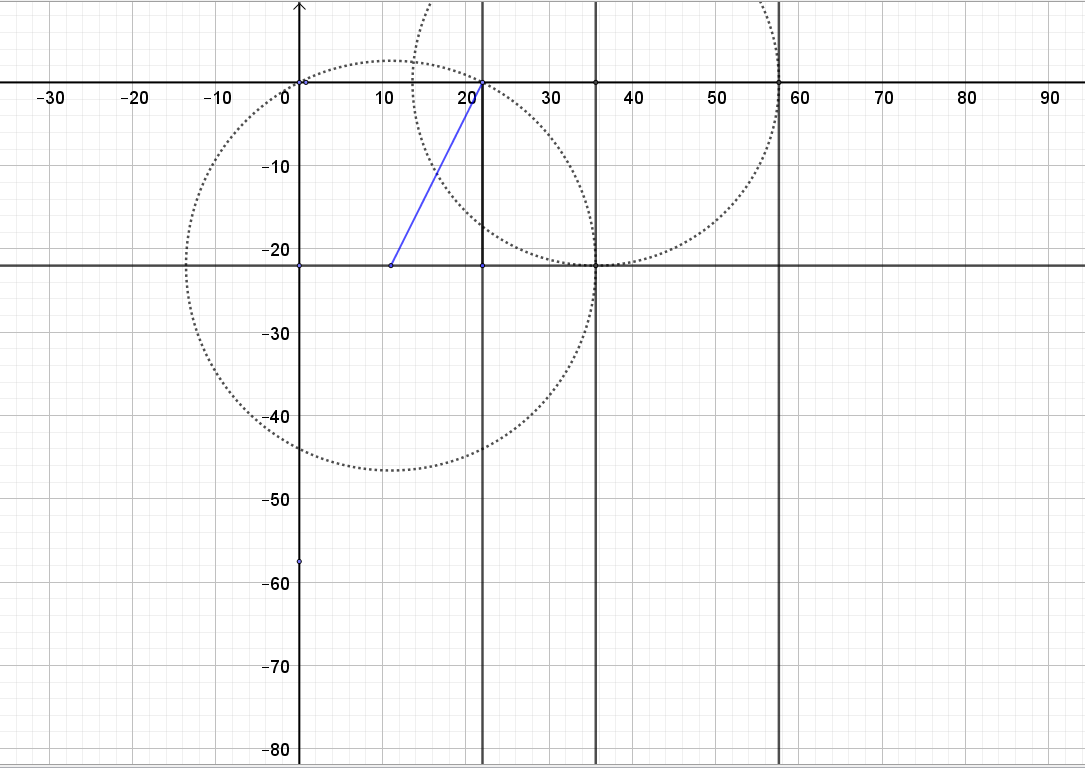The width and height of the screenshot is (1085, 770).
Task: Click the point at the origin
Action: [299, 82]
